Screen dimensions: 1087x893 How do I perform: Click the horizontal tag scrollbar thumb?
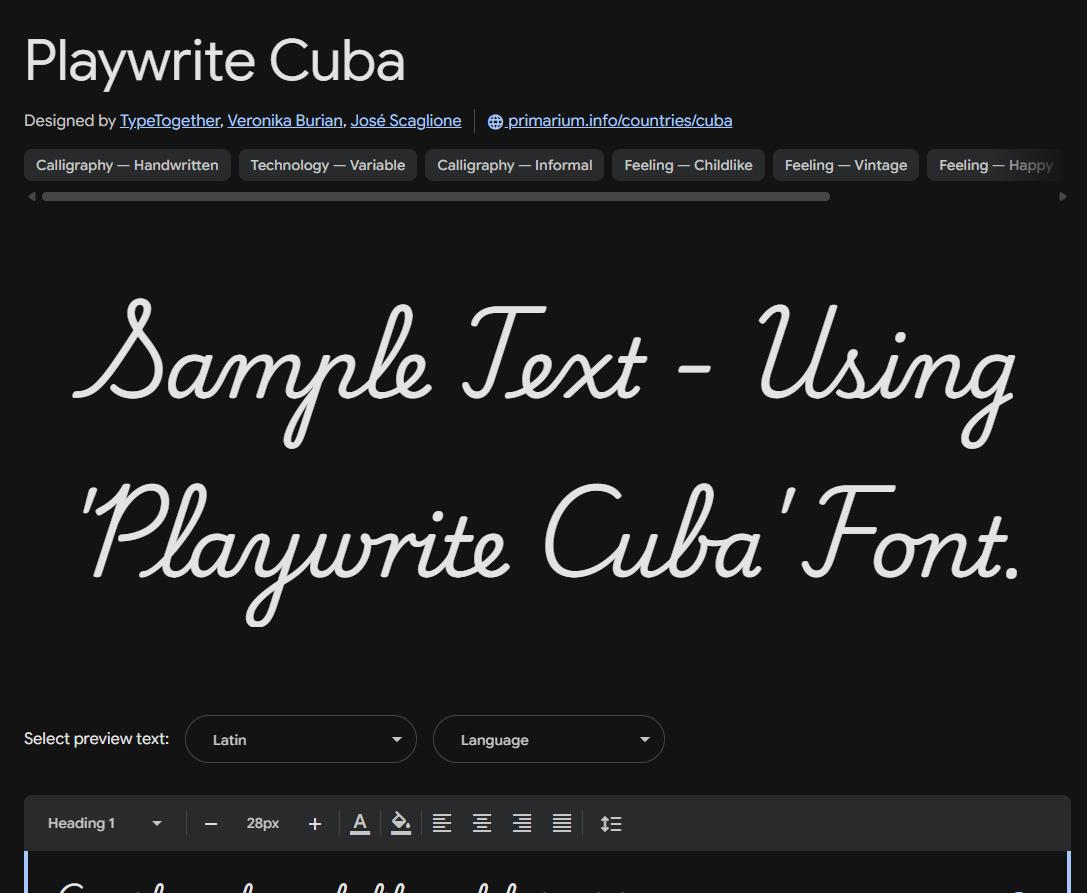pos(436,197)
